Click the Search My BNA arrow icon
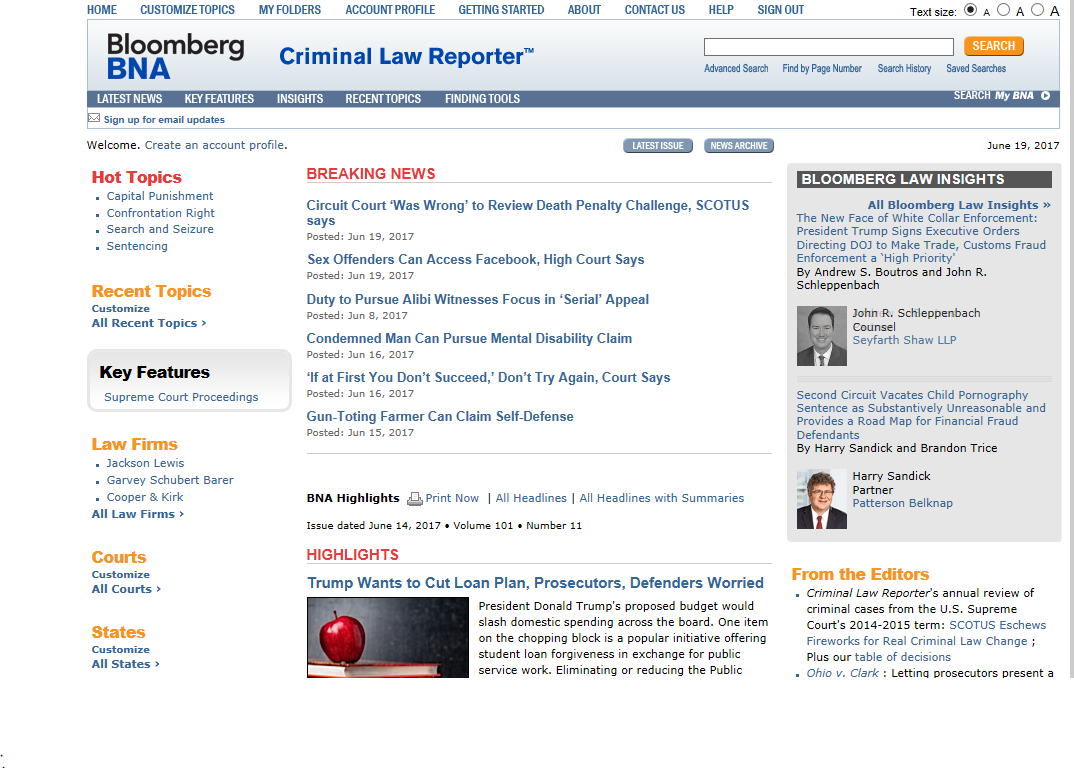This screenshot has height=768, width=1074. pyautogui.click(x=1045, y=96)
